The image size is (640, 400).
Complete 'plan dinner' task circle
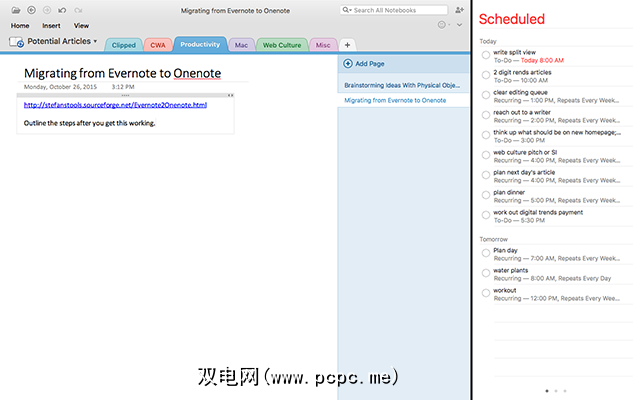pyautogui.click(x=486, y=195)
